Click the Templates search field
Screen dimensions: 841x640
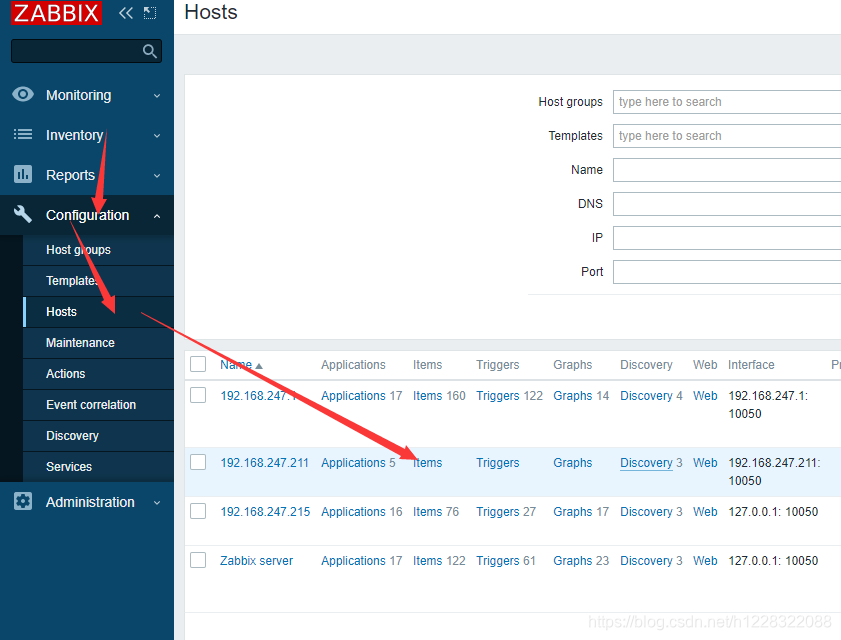coord(727,136)
